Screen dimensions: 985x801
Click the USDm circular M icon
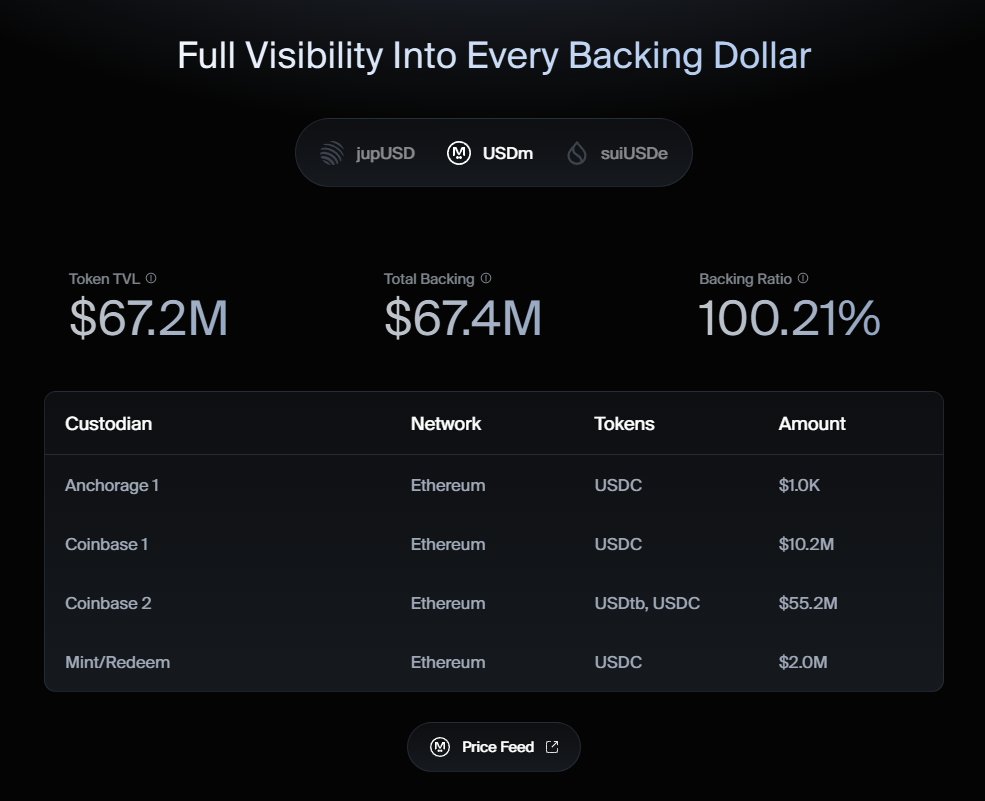pyautogui.click(x=459, y=153)
